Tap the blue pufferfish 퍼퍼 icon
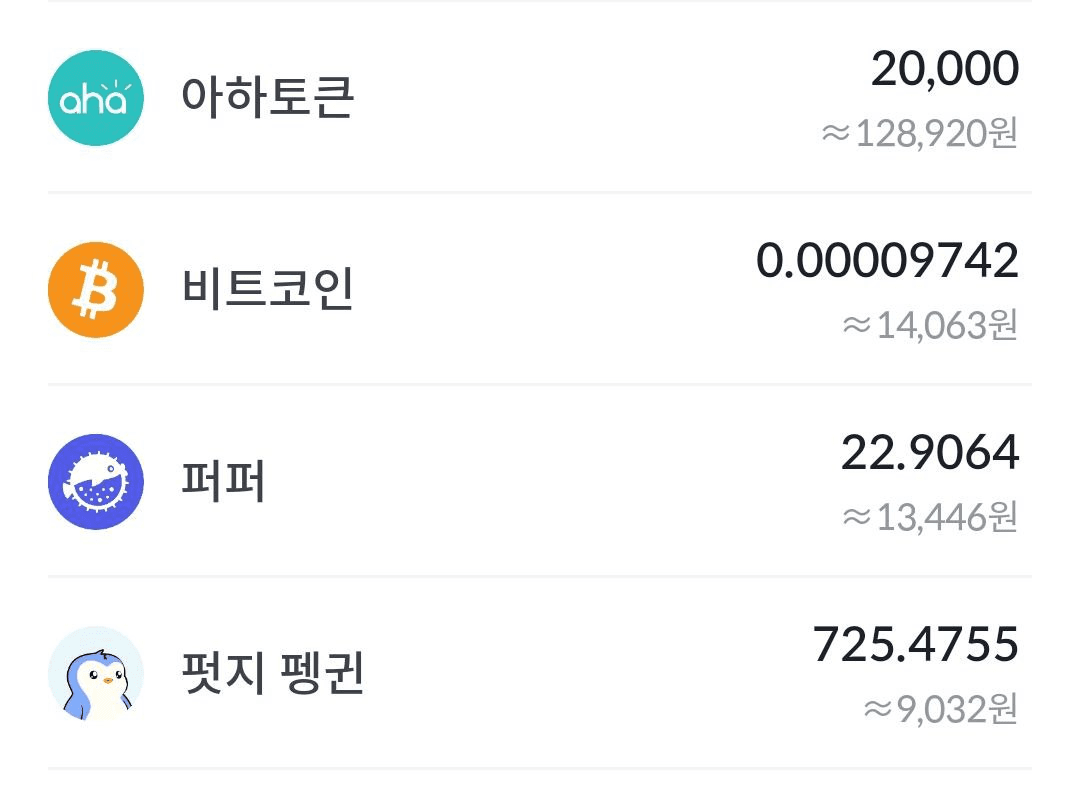This screenshot has width=1080, height=800. 96,482
